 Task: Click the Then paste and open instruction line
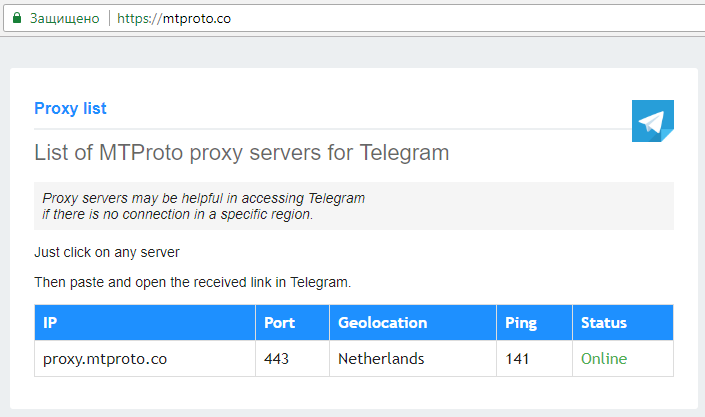192,282
